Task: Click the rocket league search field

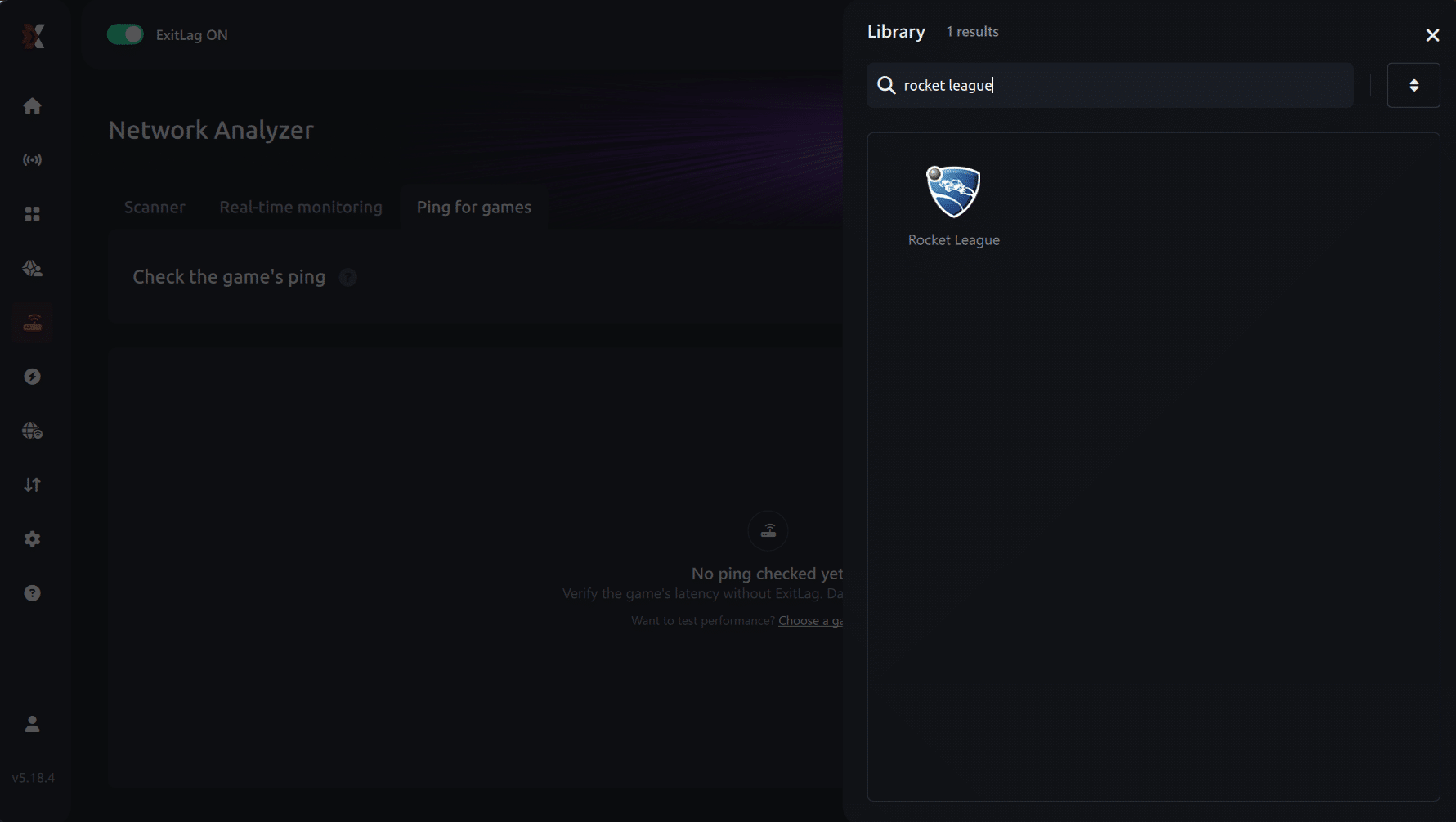Action: (1110, 85)
